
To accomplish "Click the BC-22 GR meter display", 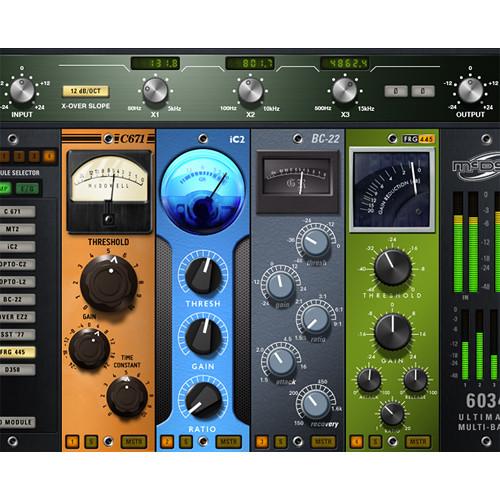I will coord(297,181).
